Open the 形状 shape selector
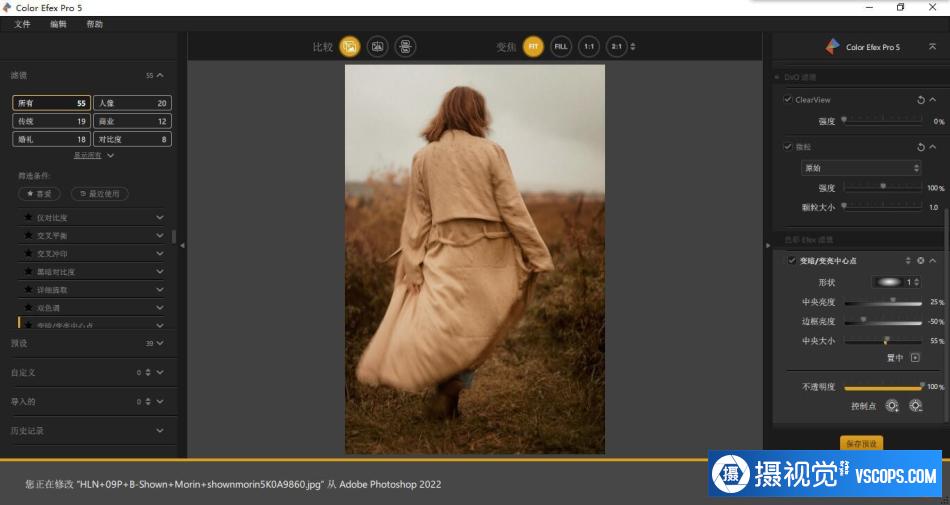Screen dimensions: 950x505 (895, 282)
